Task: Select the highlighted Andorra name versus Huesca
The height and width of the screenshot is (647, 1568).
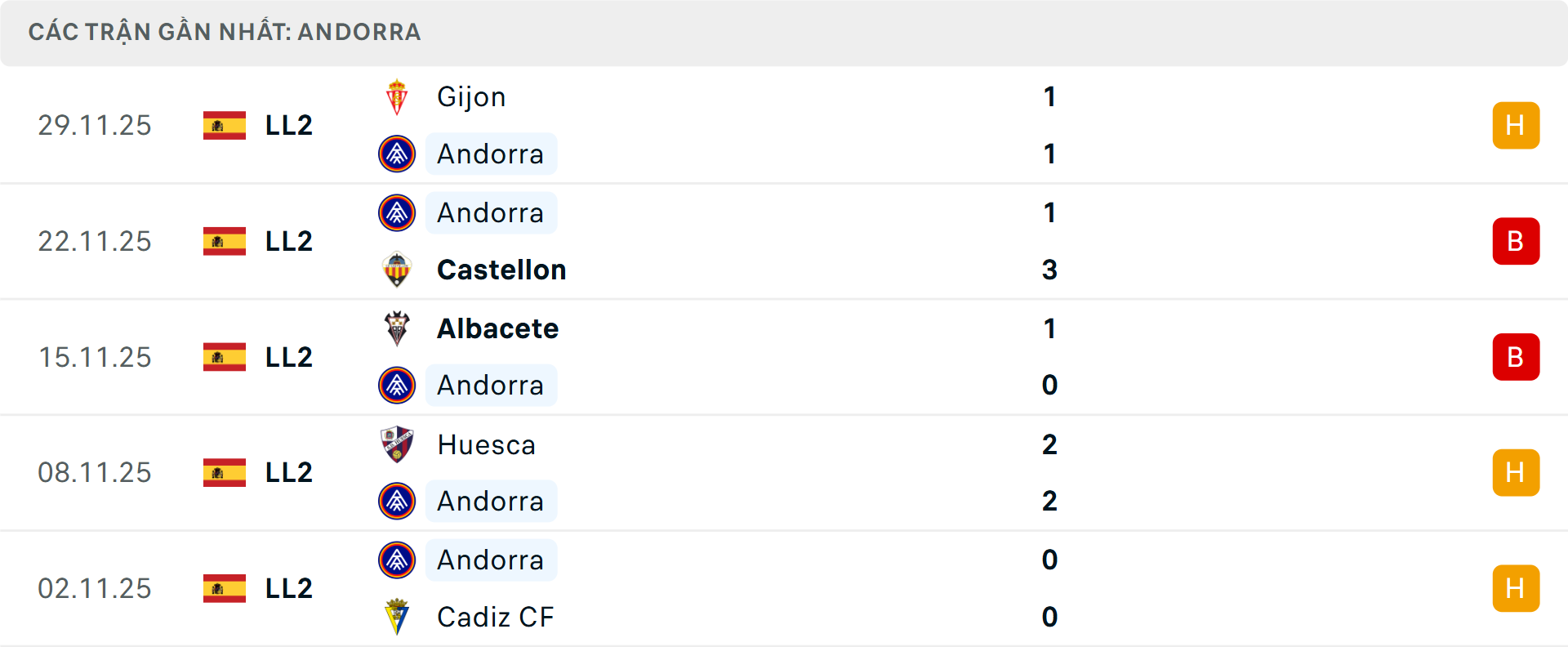Action: coord(490,501)
